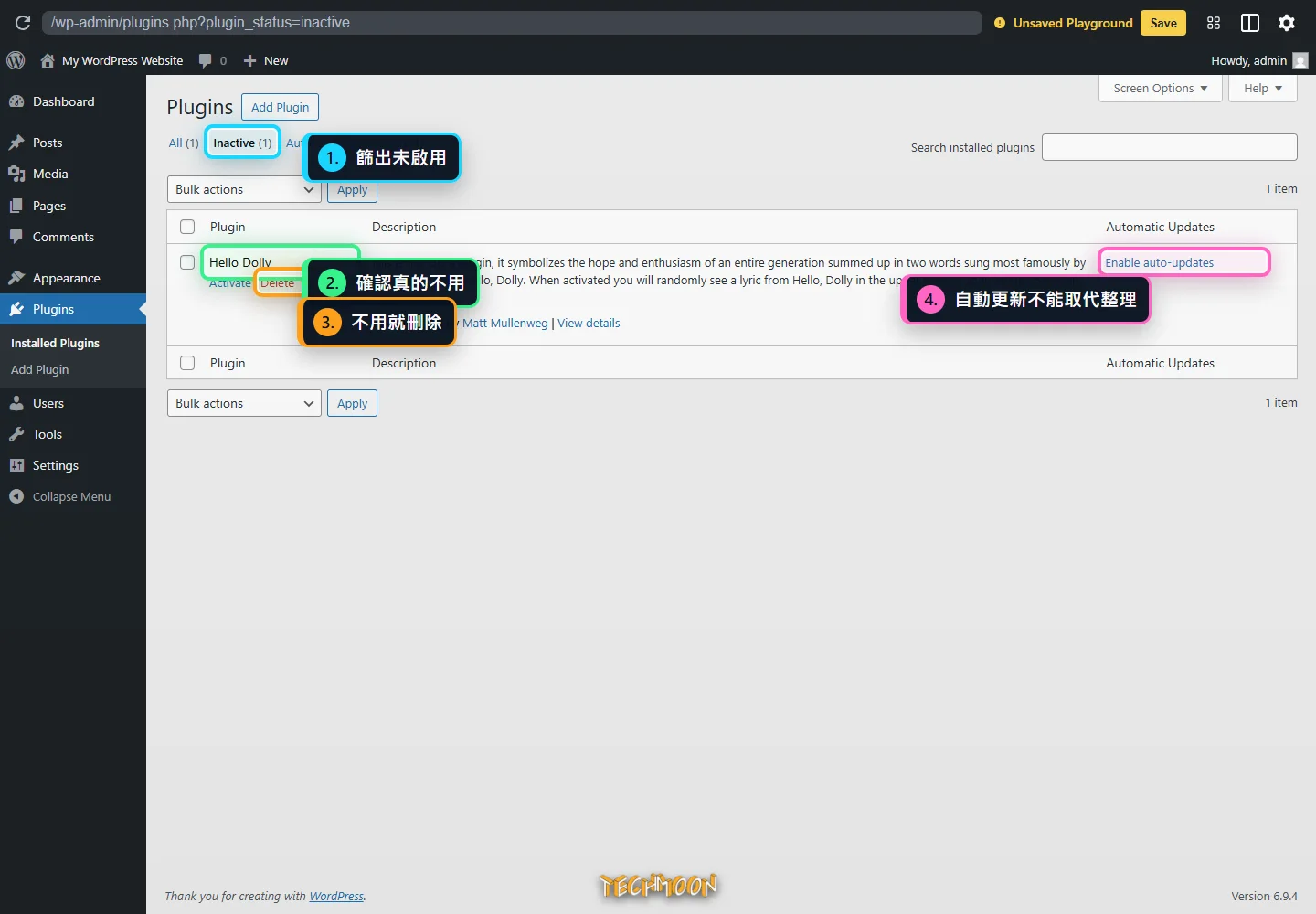Check the Hello Dolly plugin checkbox
The image size is (1316, 914).
(x=187, y=262)
